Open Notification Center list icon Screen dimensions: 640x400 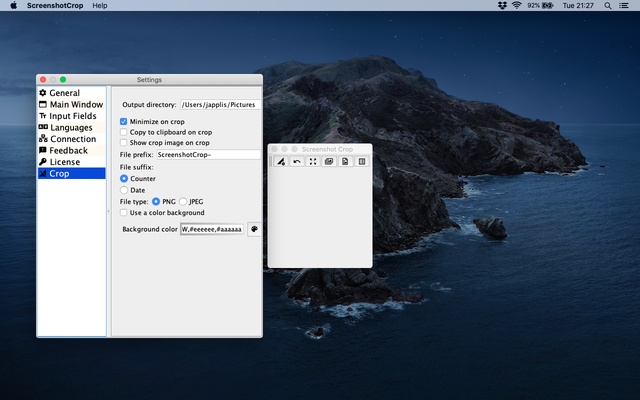coord(624,5)
